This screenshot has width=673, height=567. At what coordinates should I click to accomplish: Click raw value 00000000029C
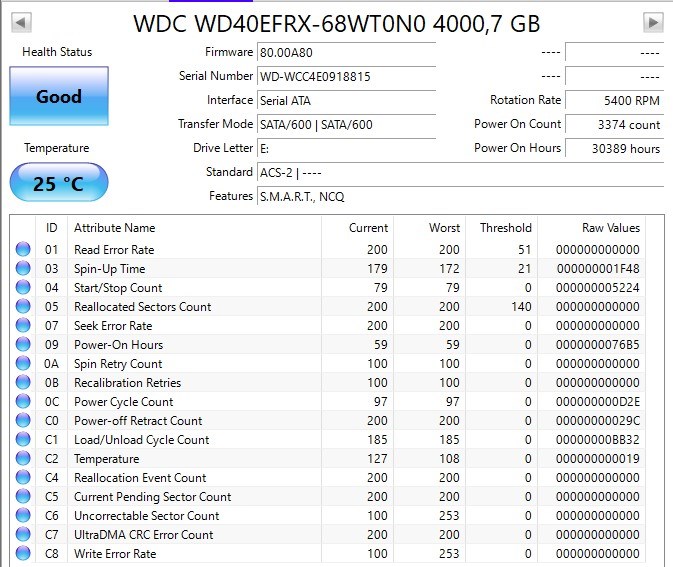coord(597,421)
